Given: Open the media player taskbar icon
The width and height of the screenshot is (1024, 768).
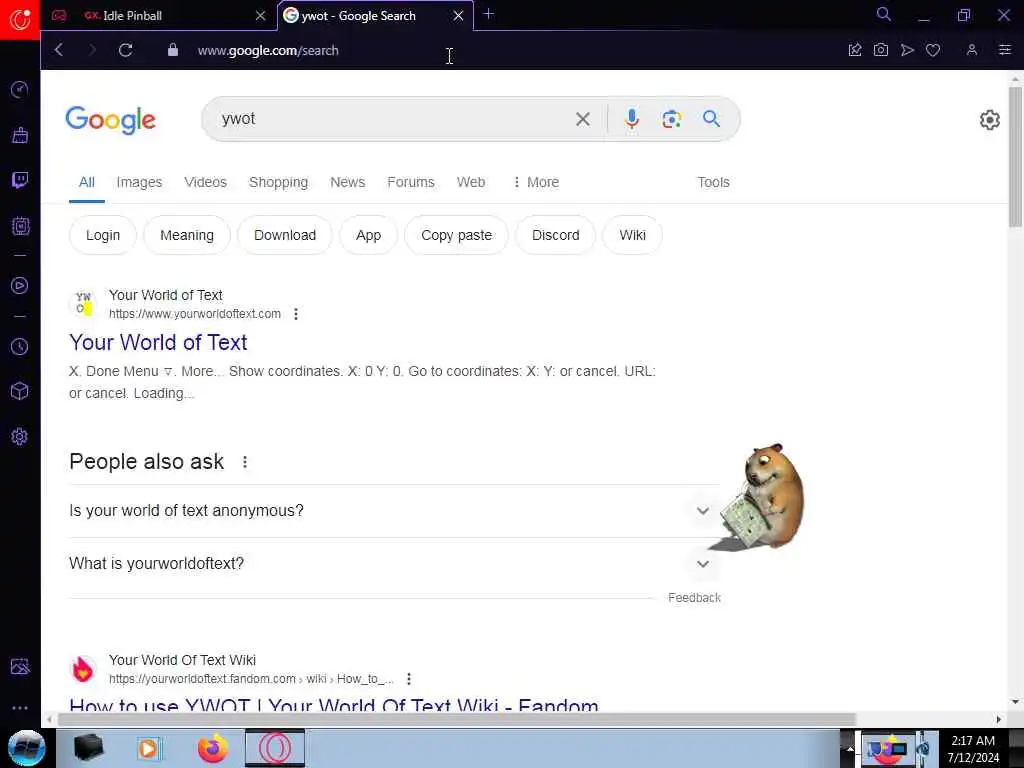Looking at the screenshot, I should click(x=148, y=748).
